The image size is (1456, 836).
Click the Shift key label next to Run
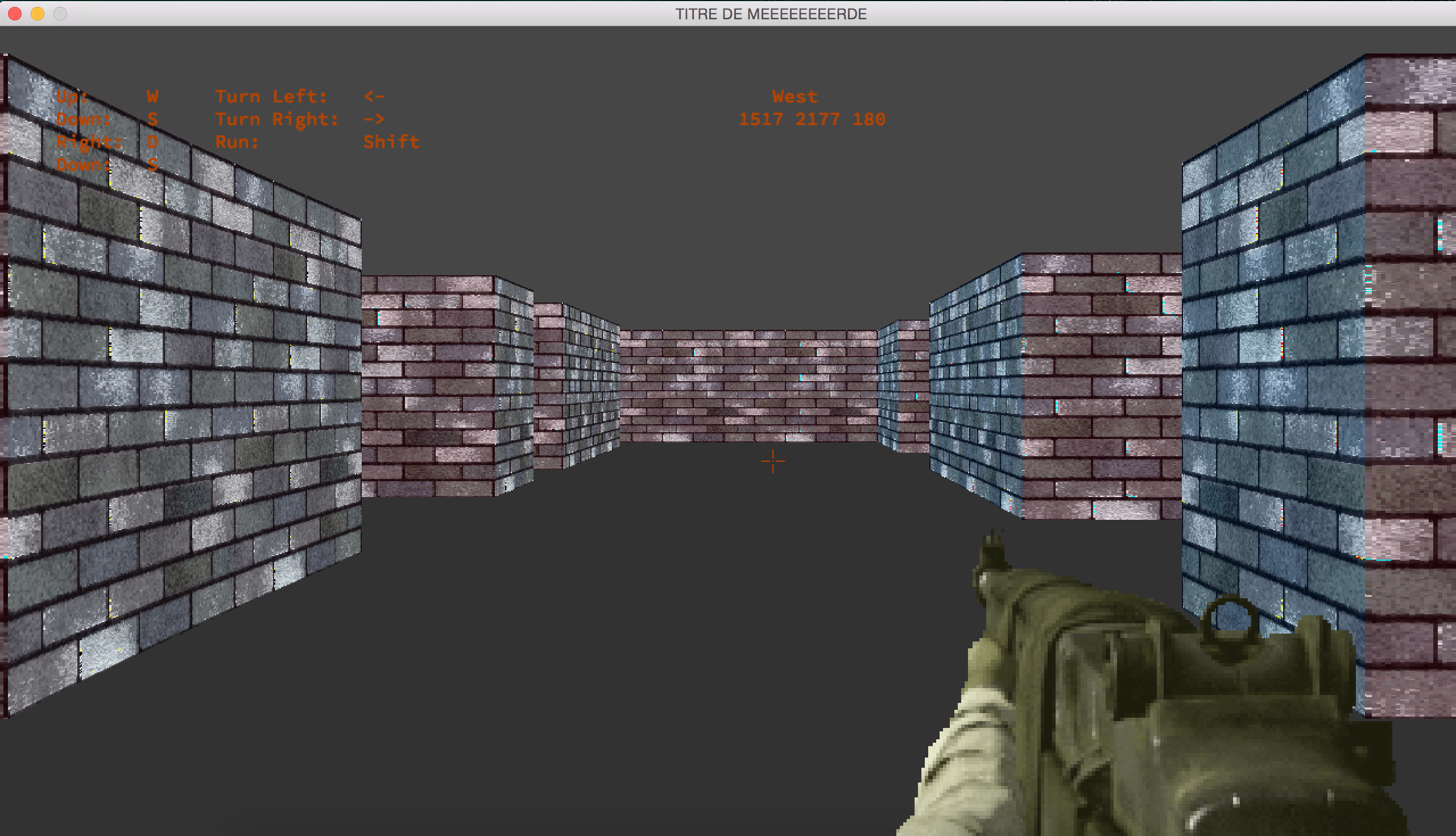(x=391, y=142)
